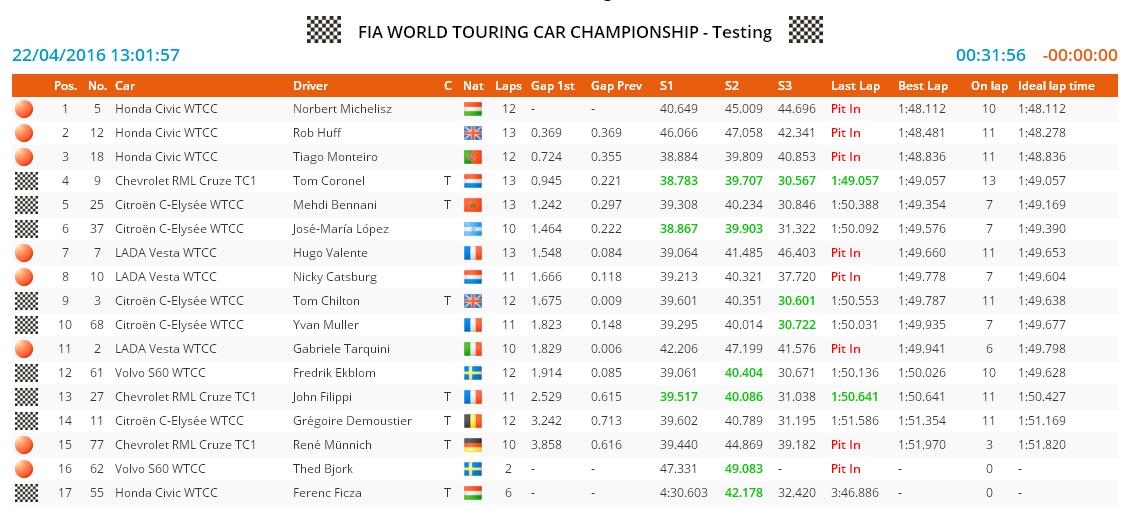Click the session date and time display

(96, 55)
